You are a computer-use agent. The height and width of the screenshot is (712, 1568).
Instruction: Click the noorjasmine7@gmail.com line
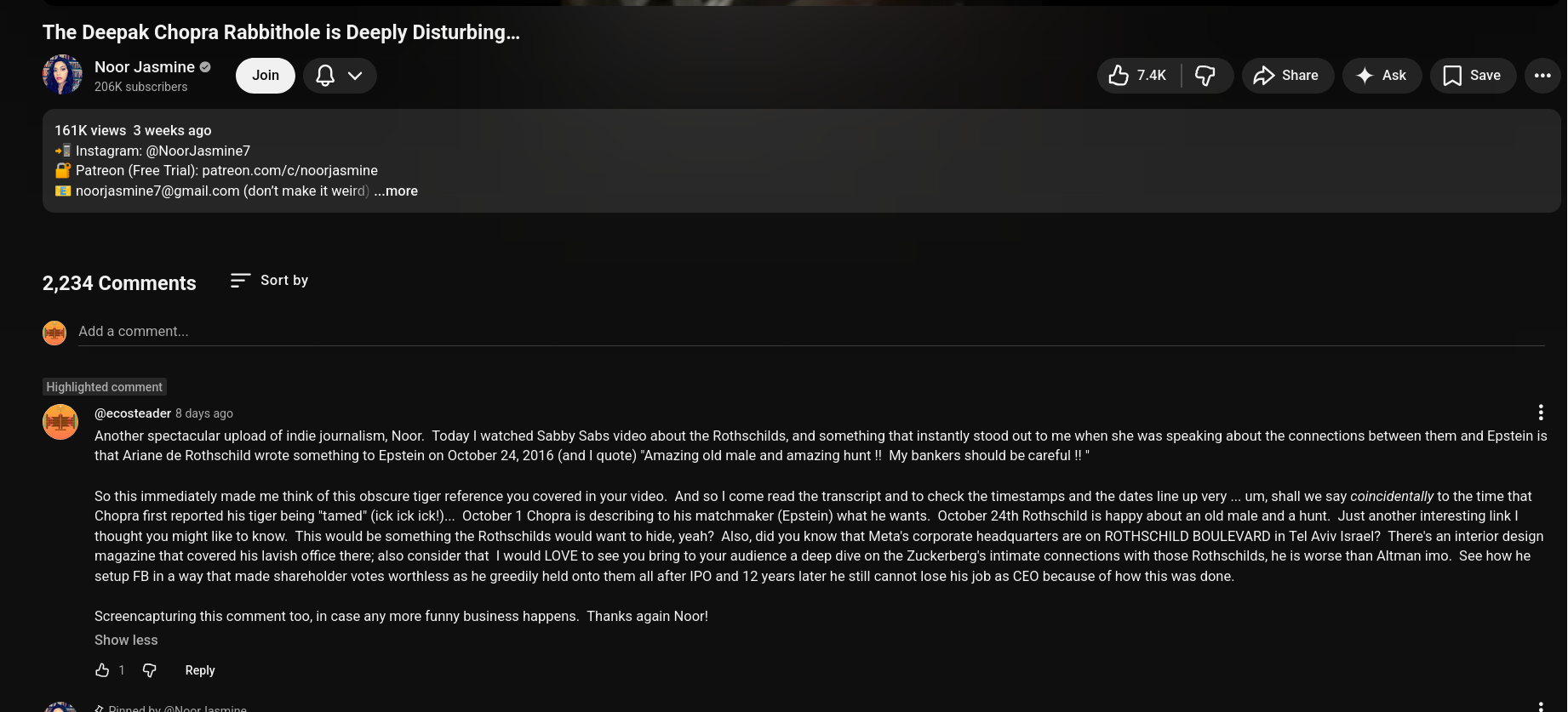coord(213,191)
